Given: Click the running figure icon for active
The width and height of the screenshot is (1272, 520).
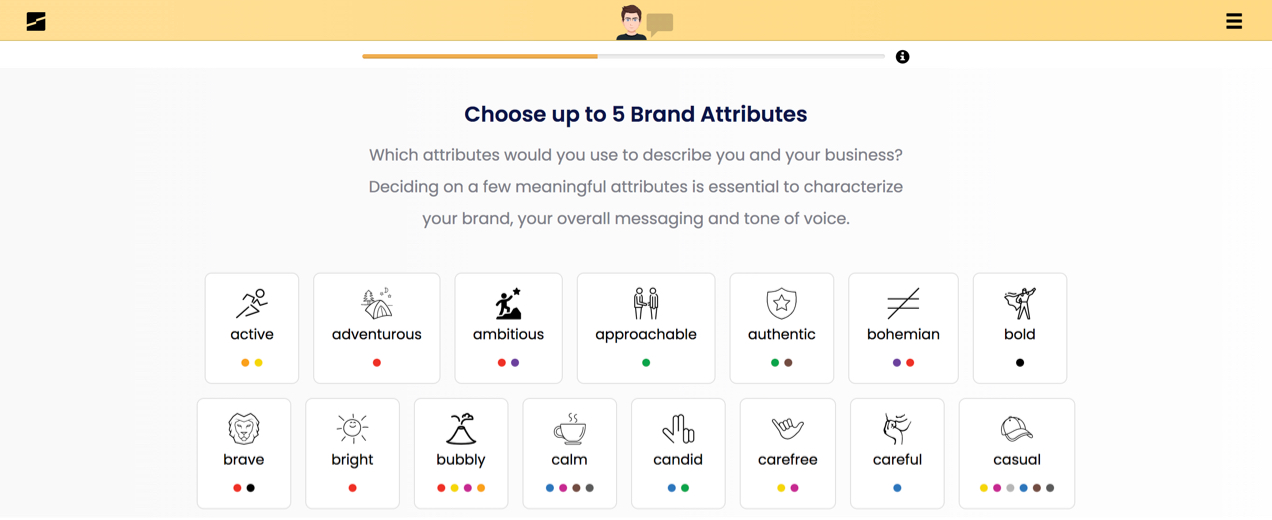Looking at the screenshot, I should [x=252, y=303].
